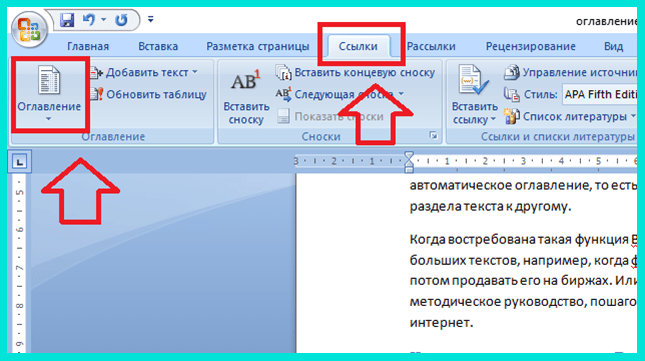Open the Вид tab

coord(613,46)
